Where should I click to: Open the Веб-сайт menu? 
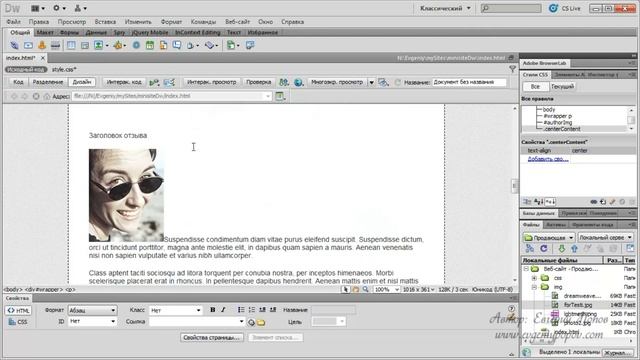pyautogui.click(x=237, y=22)
